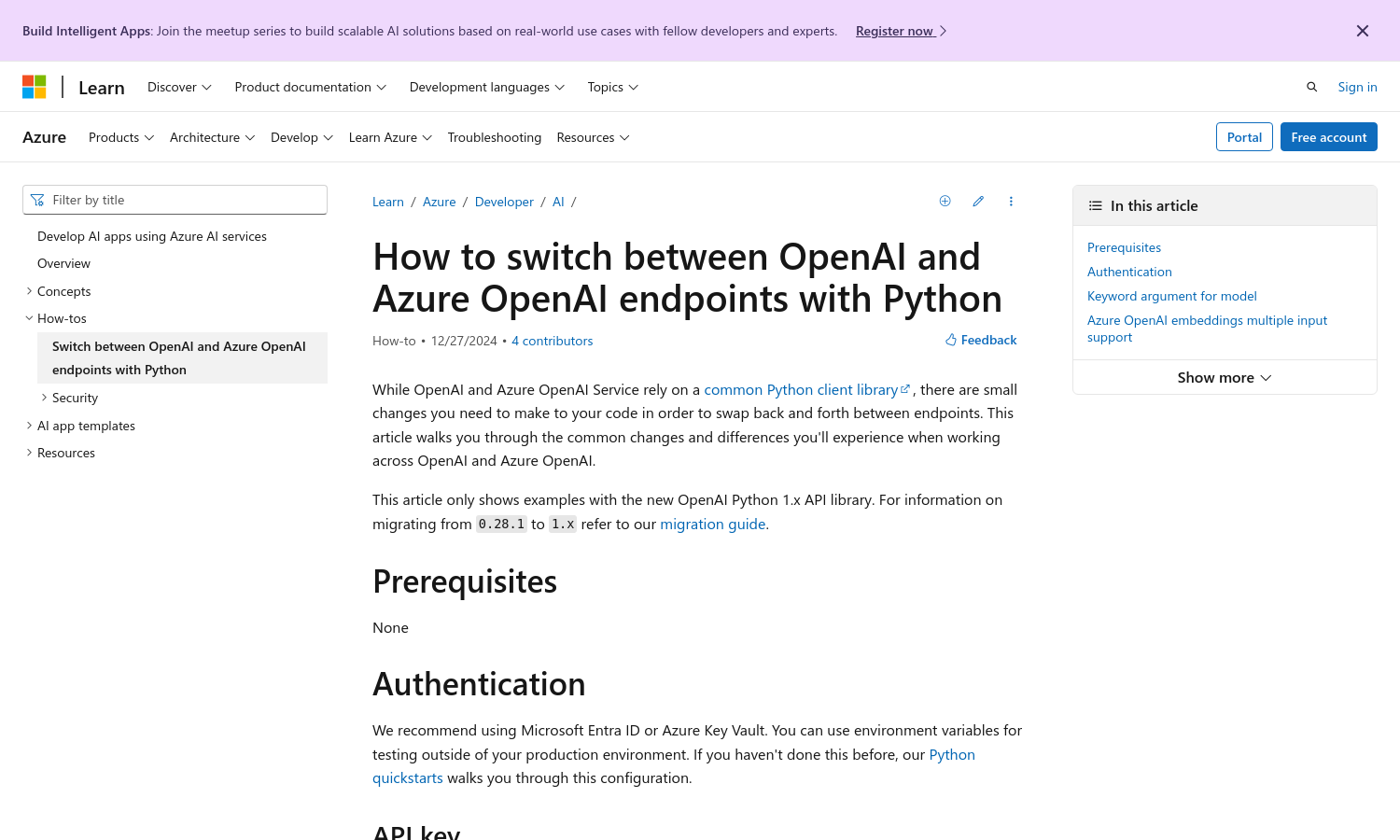Open the migration guide link

coord(712,525)
